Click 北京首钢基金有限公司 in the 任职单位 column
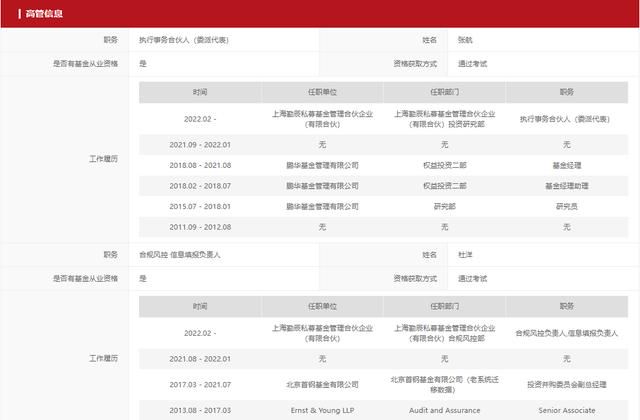Image resolution: width=640 pixels, height=420 pixels. (x=322, y=384)
